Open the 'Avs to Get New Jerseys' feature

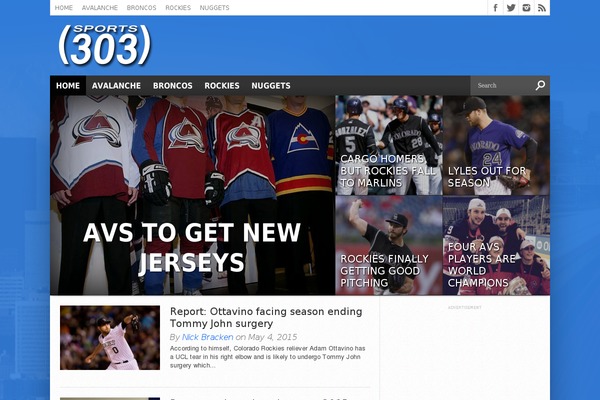pos(192,195)
